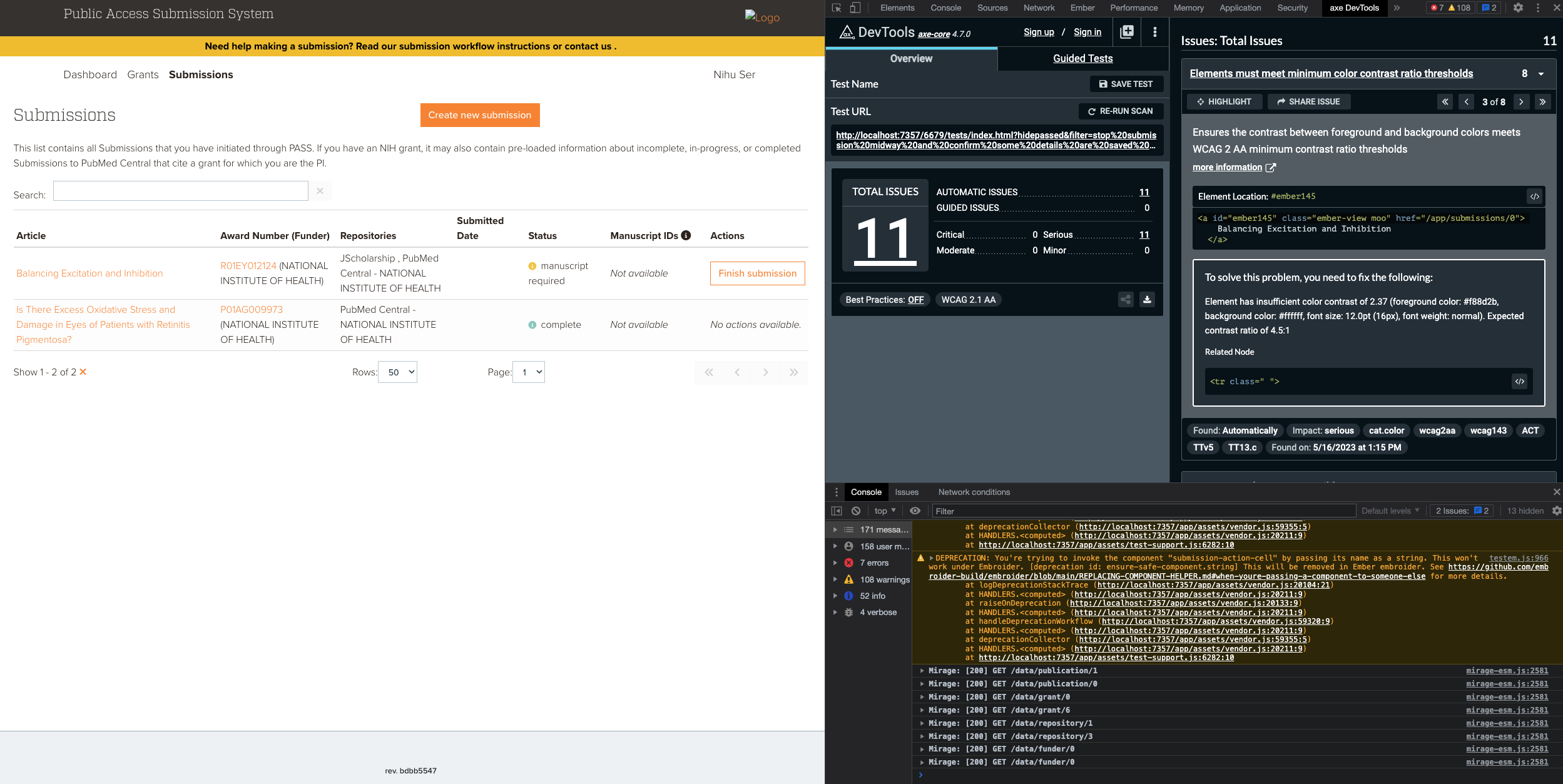Click the new test plus icon in axe DevTools

(x=1127, y=32)
